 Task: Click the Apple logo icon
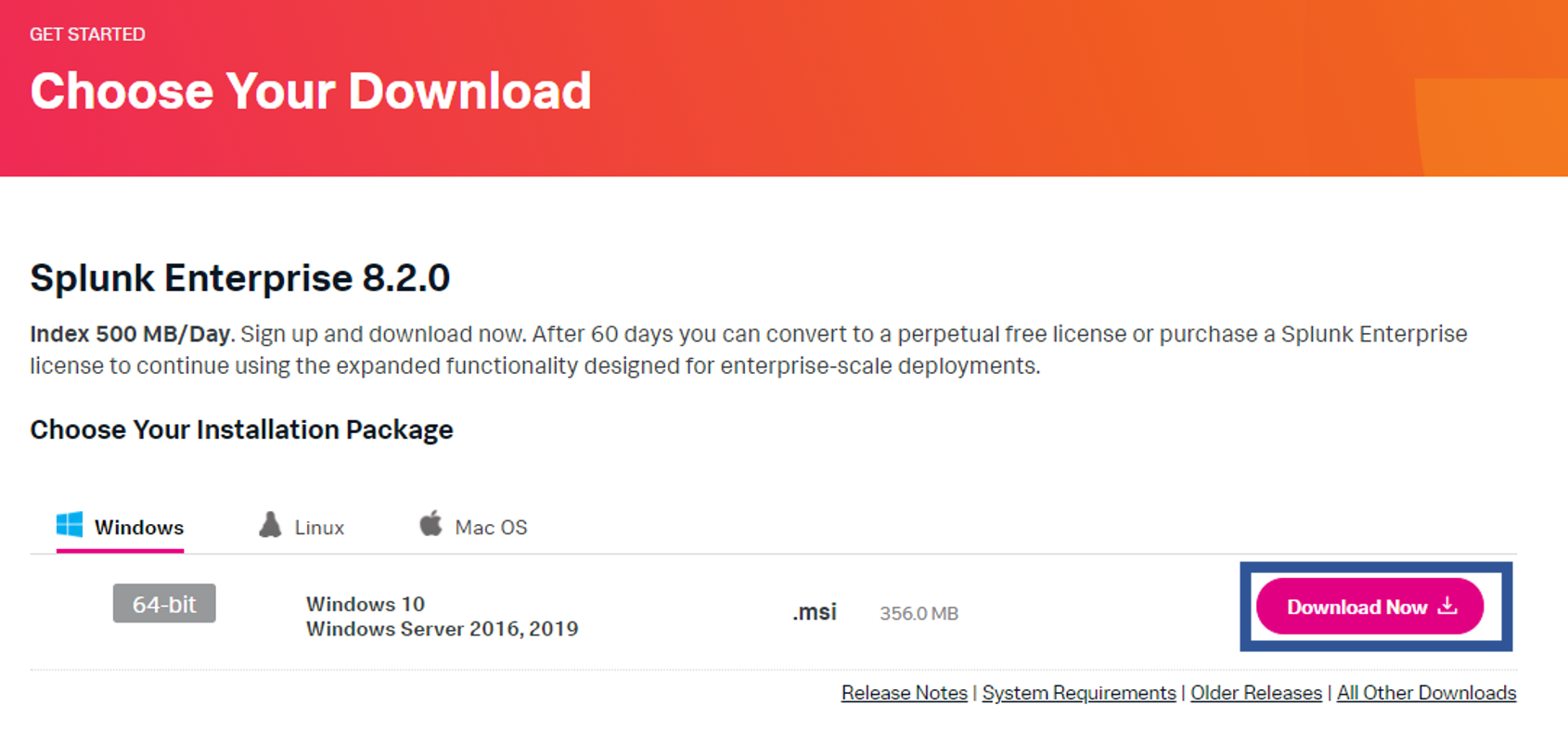(x=431, y=524)
